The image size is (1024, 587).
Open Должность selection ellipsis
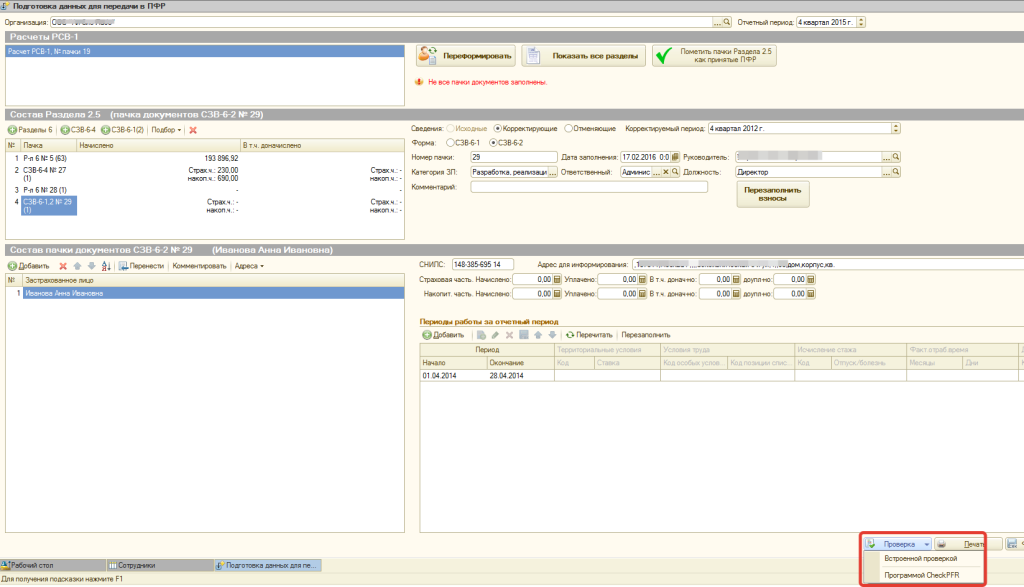886,172
